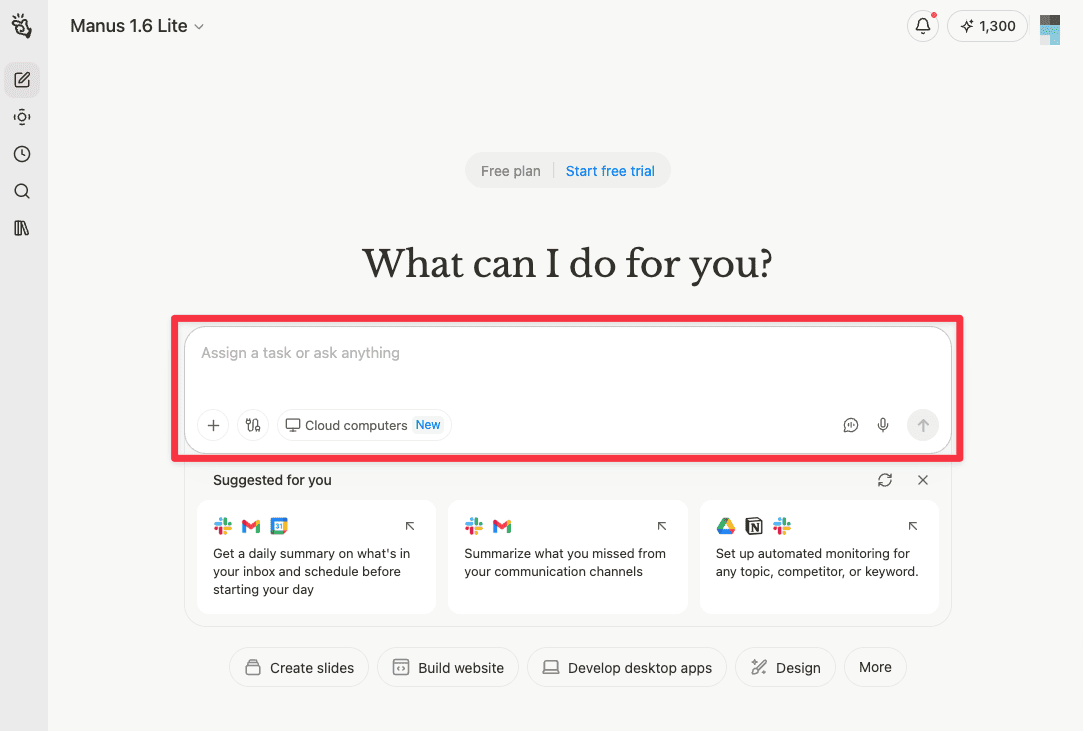Click the Gmail icon on the communication channels card
The height and width of the screenshot is (731, 1083).
point(502,526)
